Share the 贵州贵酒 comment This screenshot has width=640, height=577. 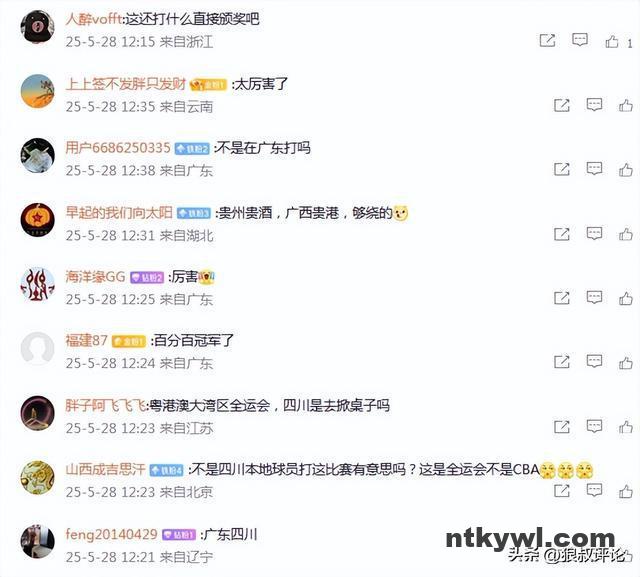point(562,234)
